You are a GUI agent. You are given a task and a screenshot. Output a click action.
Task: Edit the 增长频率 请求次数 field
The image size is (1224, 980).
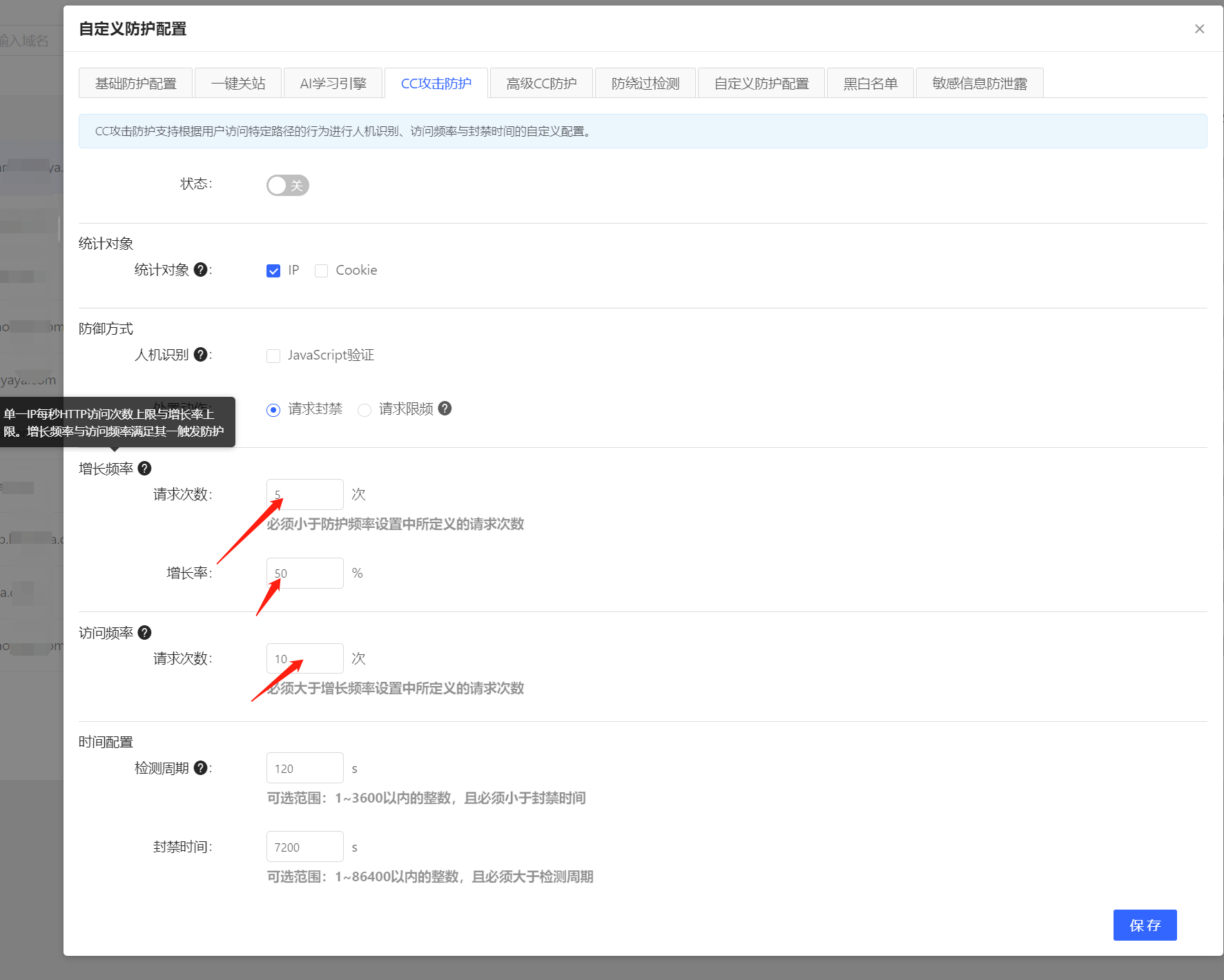[x=305, y=494]
